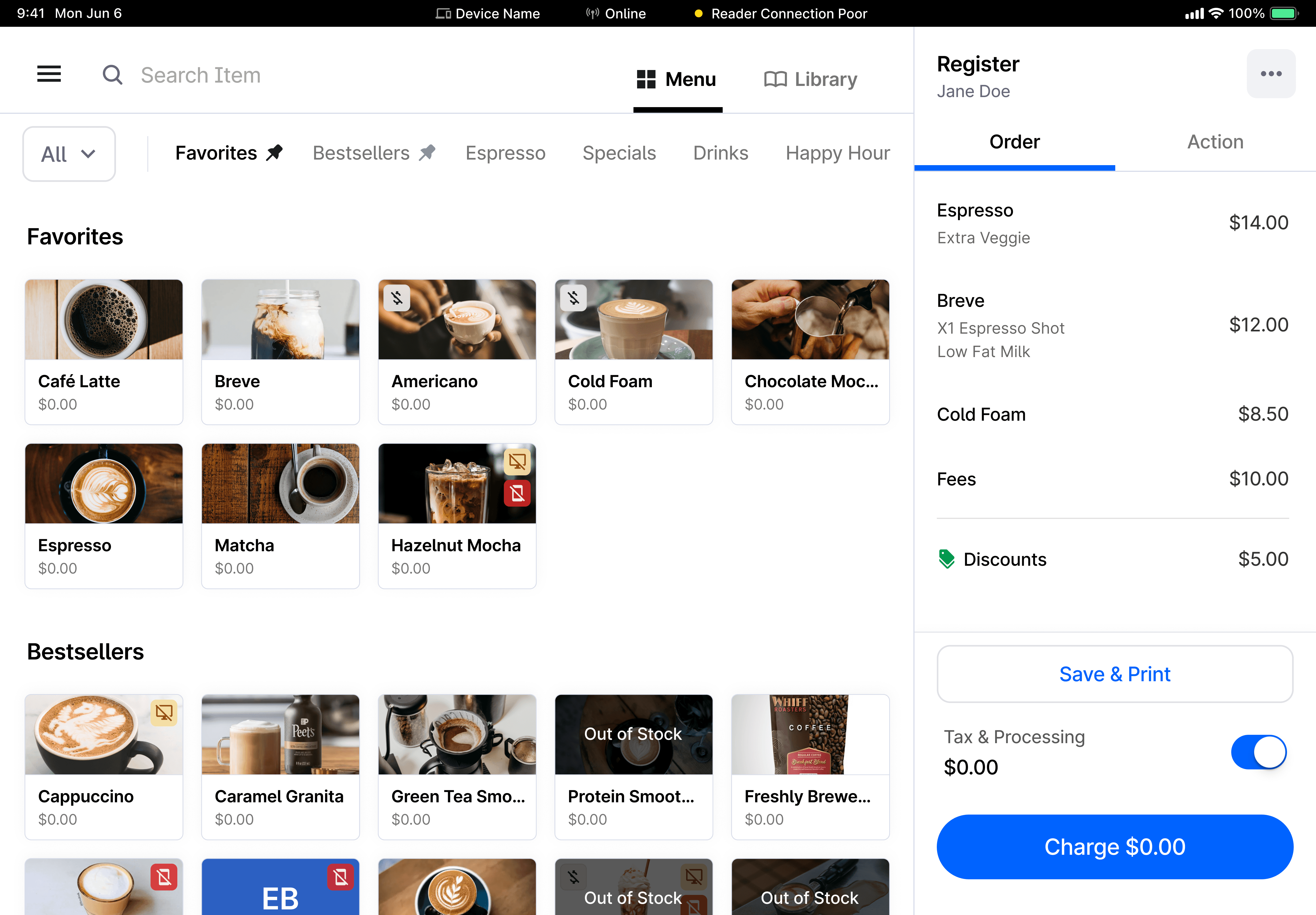The width and height of the screenshot is (1316, 915).
Task: Click no-price icon on Americano card
Action: [x=397, y=298]
